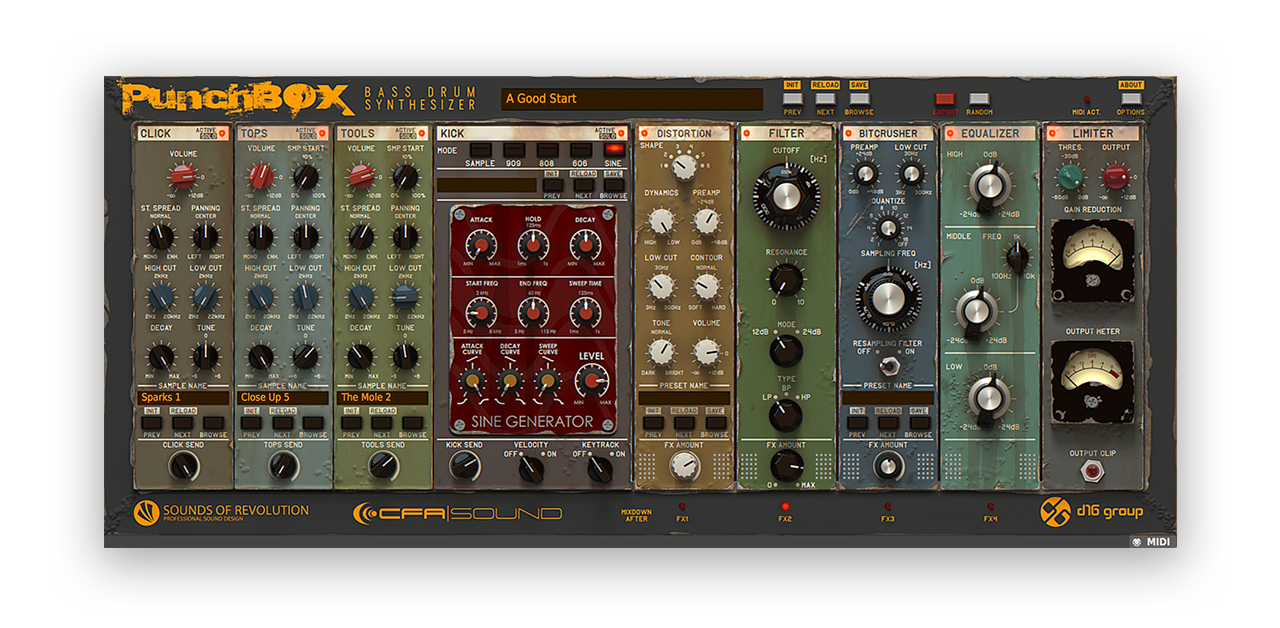Select SAMPLE kick mode button
This screenshot has width=1280, height=628.
(480, 150)
